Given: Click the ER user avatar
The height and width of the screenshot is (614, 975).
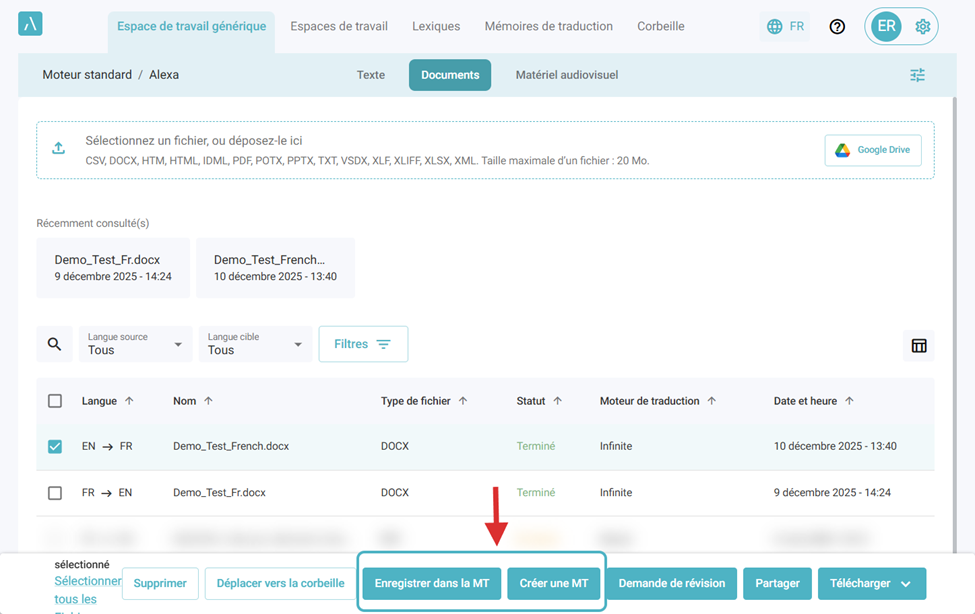Looking at the screenshot, I should pos(886,27).
